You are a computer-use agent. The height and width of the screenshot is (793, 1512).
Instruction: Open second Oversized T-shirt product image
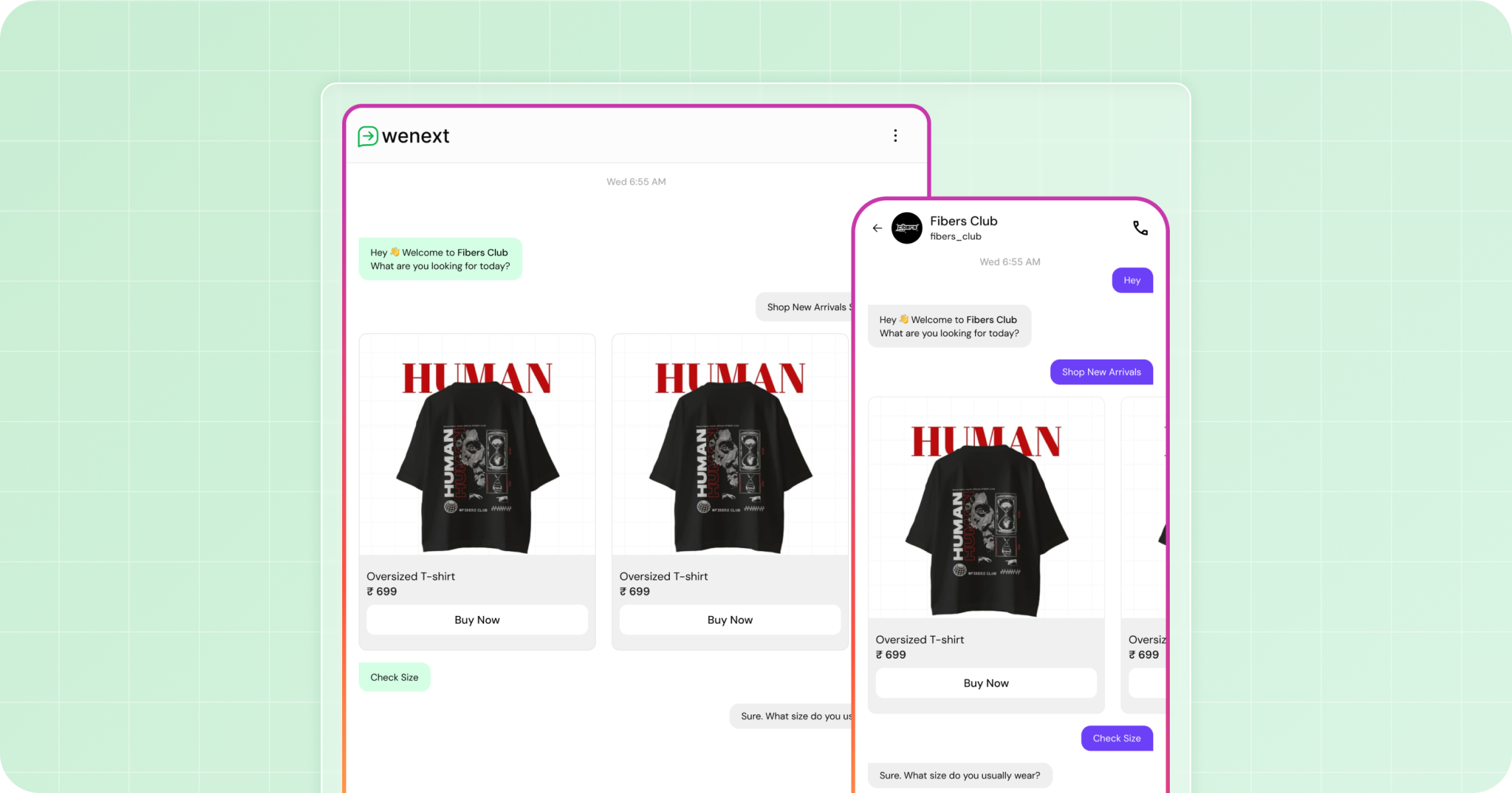[730, 445]
